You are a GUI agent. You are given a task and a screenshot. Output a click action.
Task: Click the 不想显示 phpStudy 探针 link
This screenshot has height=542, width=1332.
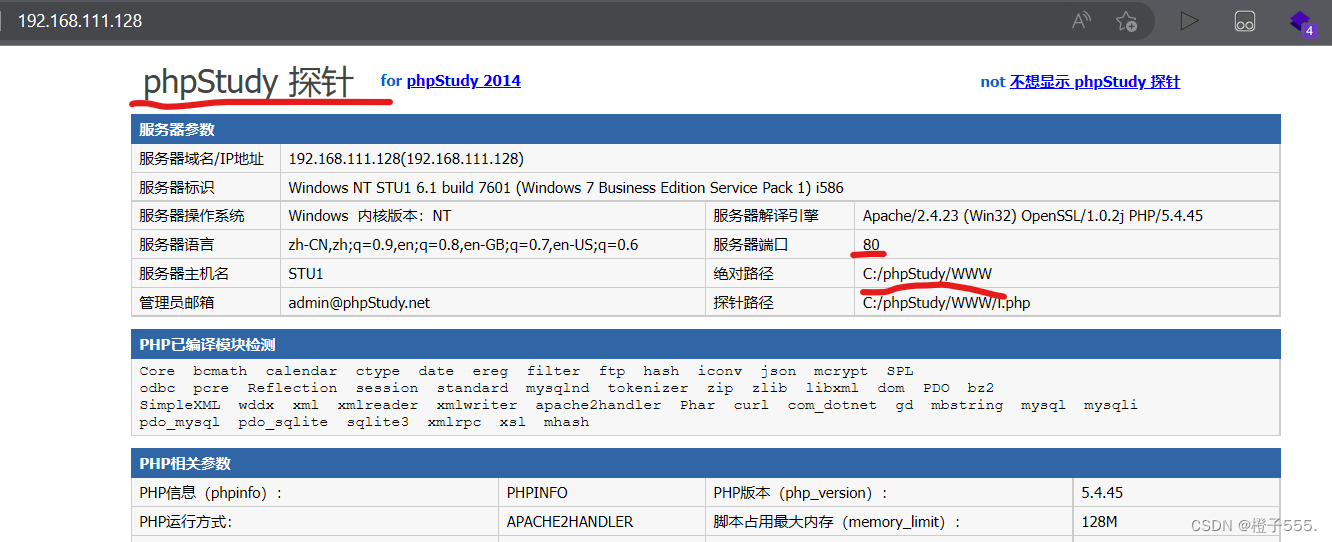pyautogui.click(x=1094, y=82)
